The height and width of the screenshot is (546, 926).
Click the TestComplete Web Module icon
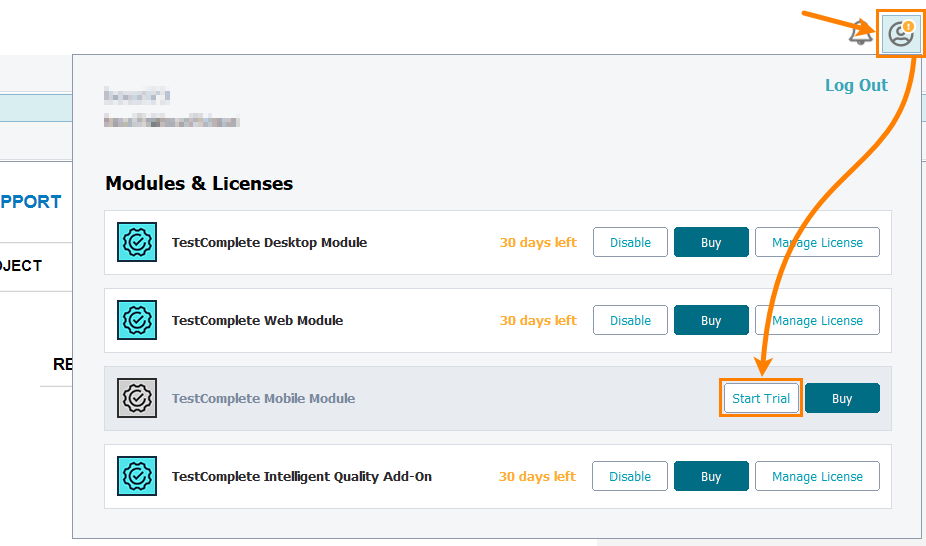point(136,321)
